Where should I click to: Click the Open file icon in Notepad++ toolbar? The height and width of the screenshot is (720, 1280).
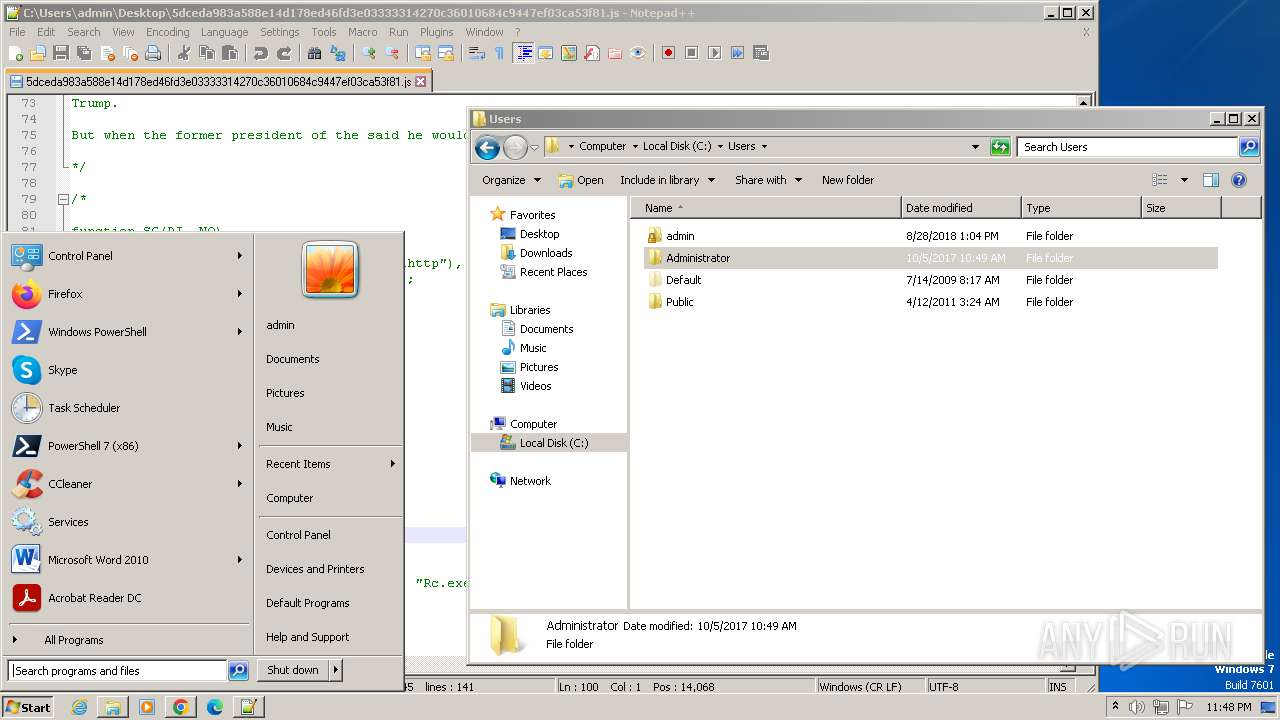(x=38, y=53)
